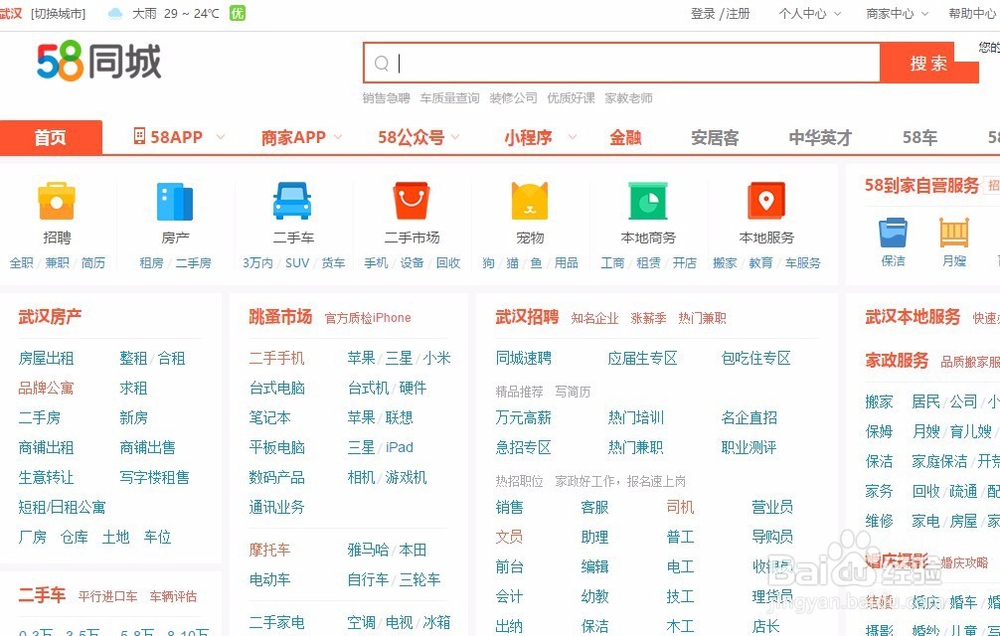Click the 切换城市 link
The image size is (1000, 636).
(58, 13)
